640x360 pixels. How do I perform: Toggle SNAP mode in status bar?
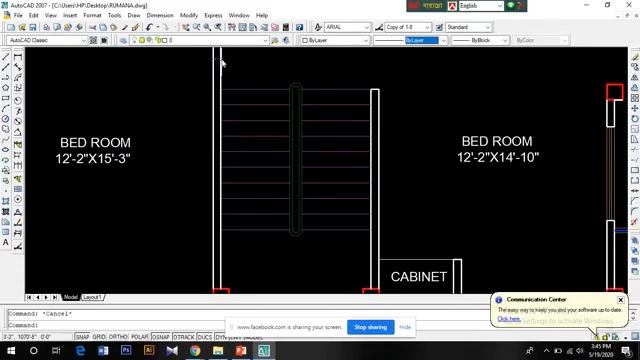point(82,337)
